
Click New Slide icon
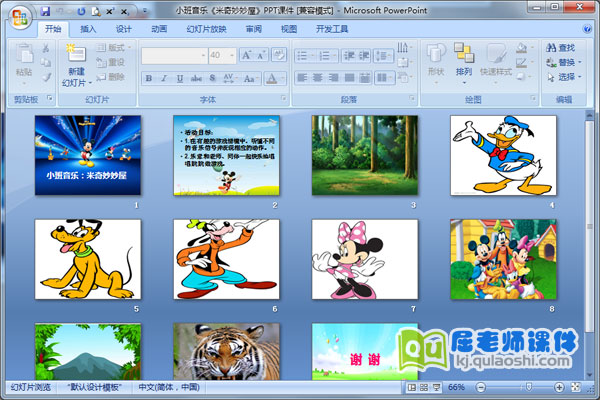tap(77, 53)
